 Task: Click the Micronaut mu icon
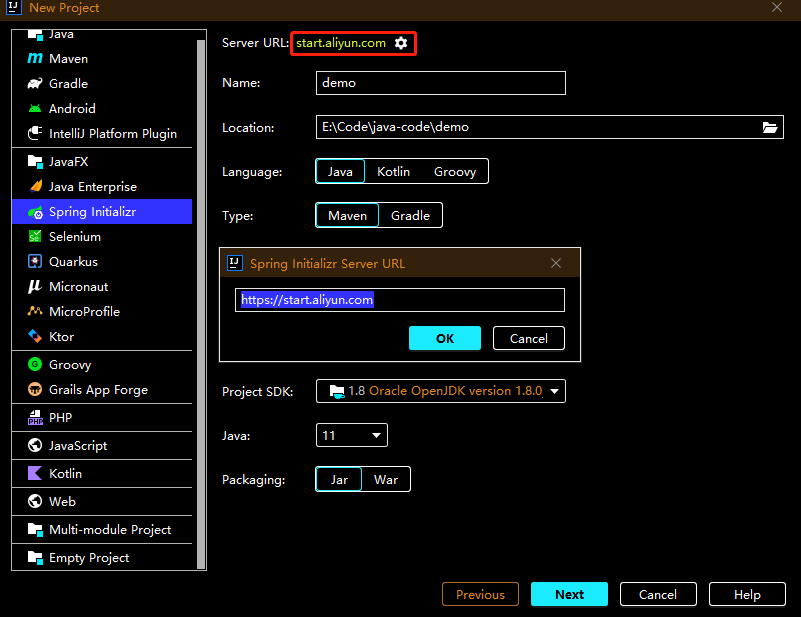[35, 287]
